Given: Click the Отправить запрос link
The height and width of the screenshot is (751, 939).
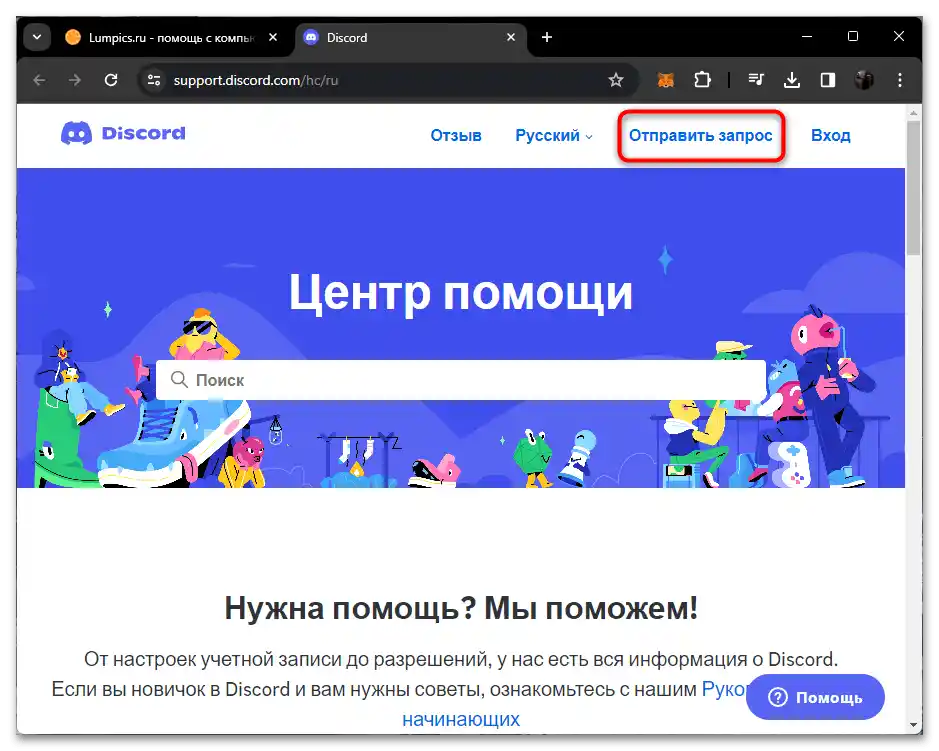Looking at the screenshot, I should [x=700, y=135].
